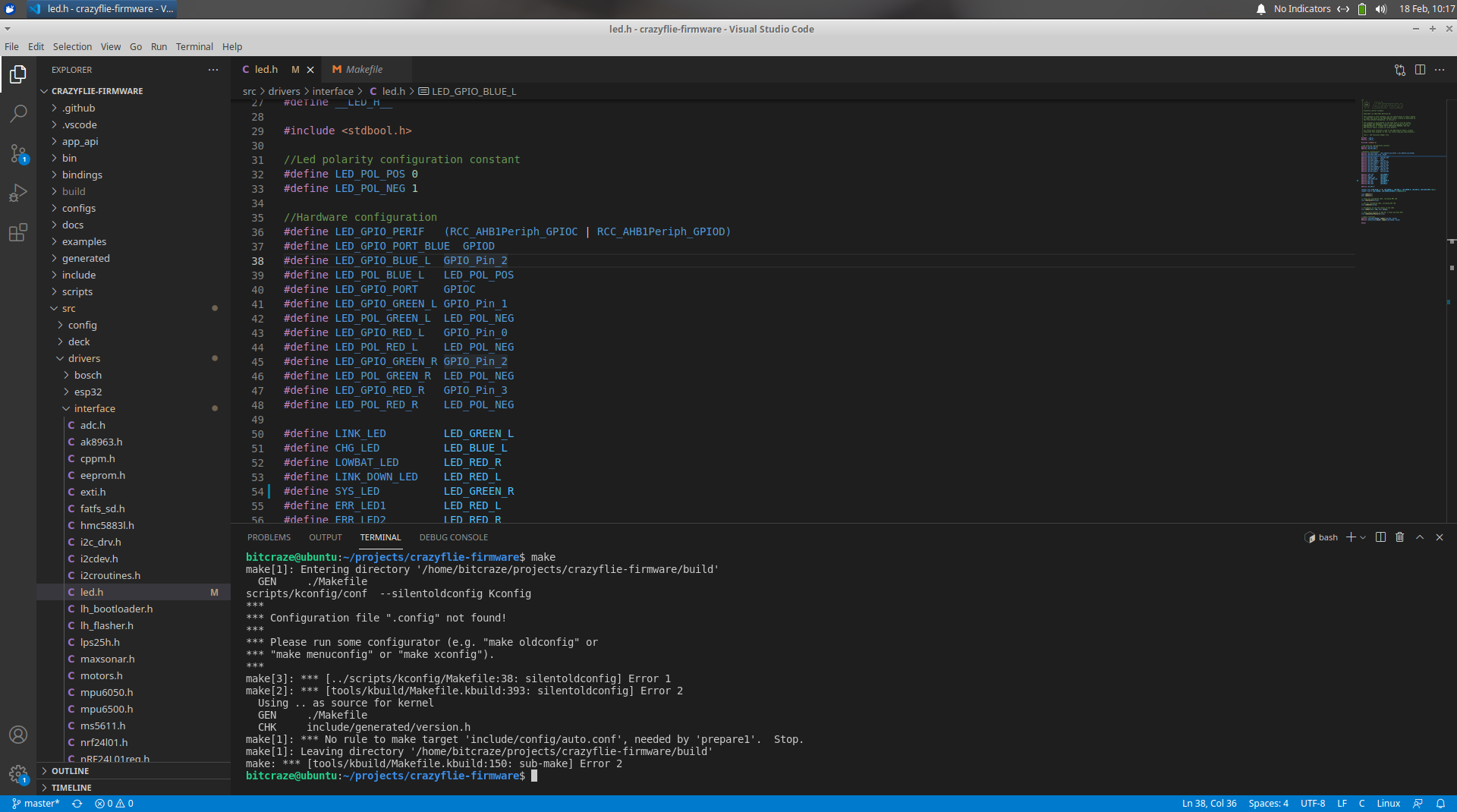The image size is (1457, 812).
Task: Select language mode C in status bar
Action: pos(1361,804)
